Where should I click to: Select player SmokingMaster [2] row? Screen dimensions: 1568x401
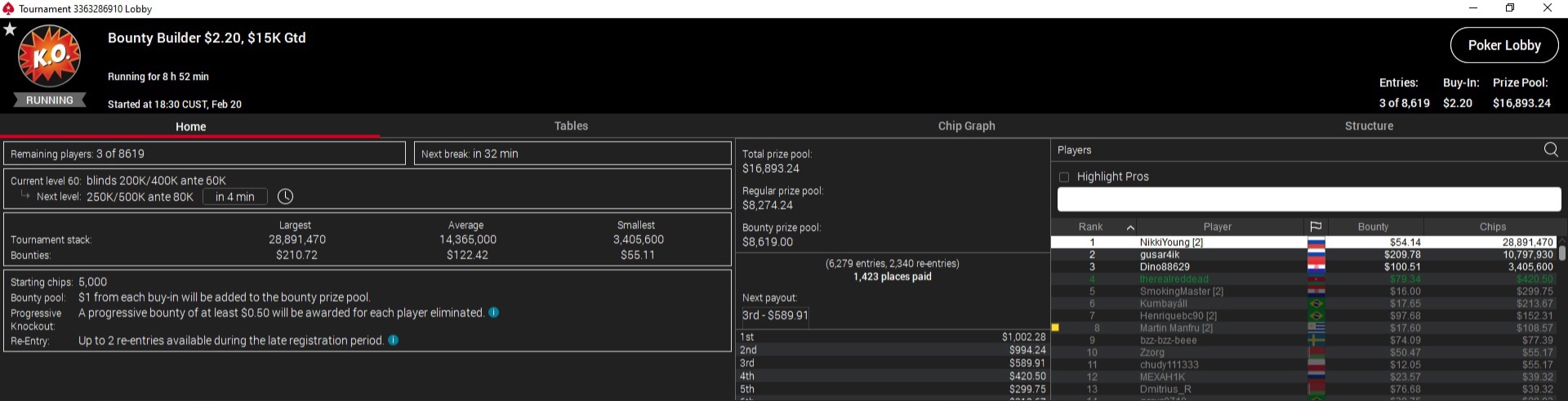pos(1304,292)
